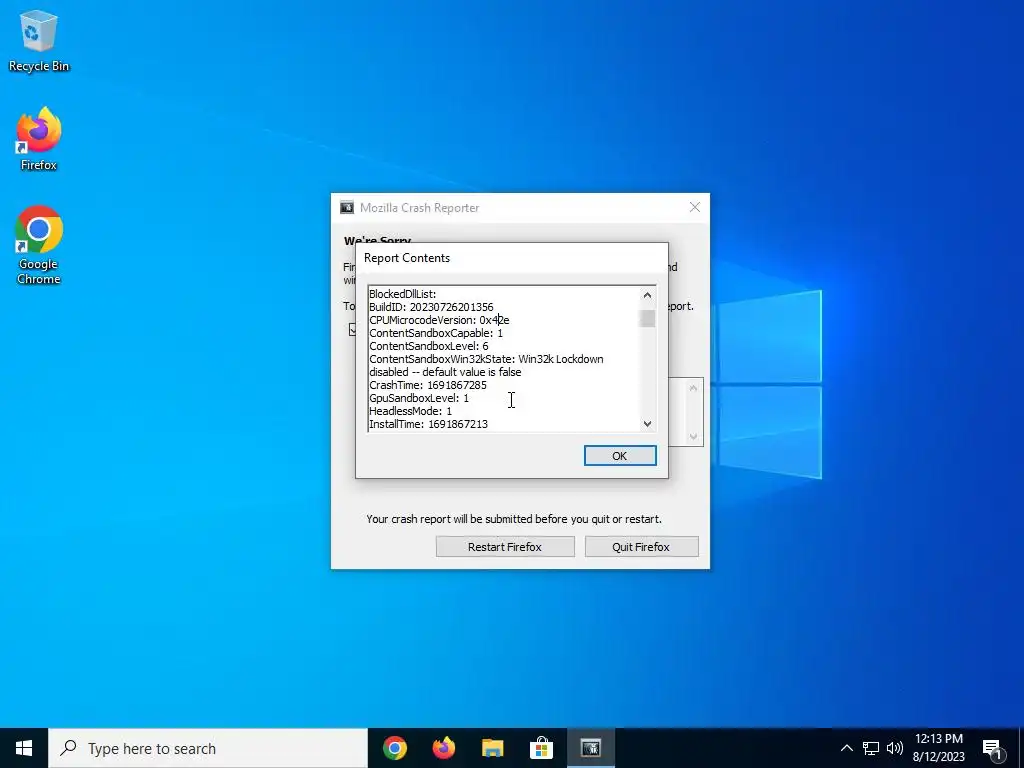Image resolution: width=1024 pixels, height=768 pixels.
Task: Click the Quit Firefox button
Action: [x=641, y=547]
